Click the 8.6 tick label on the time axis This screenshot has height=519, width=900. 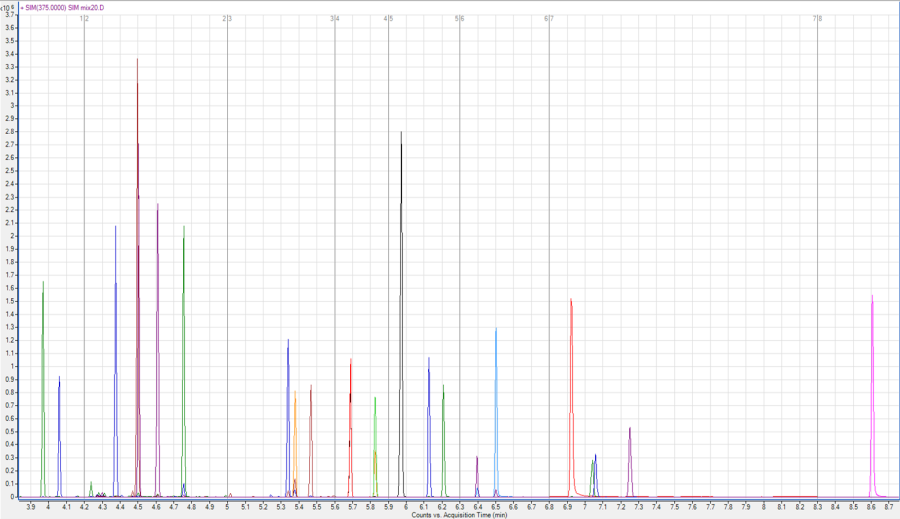coord(871,507)
